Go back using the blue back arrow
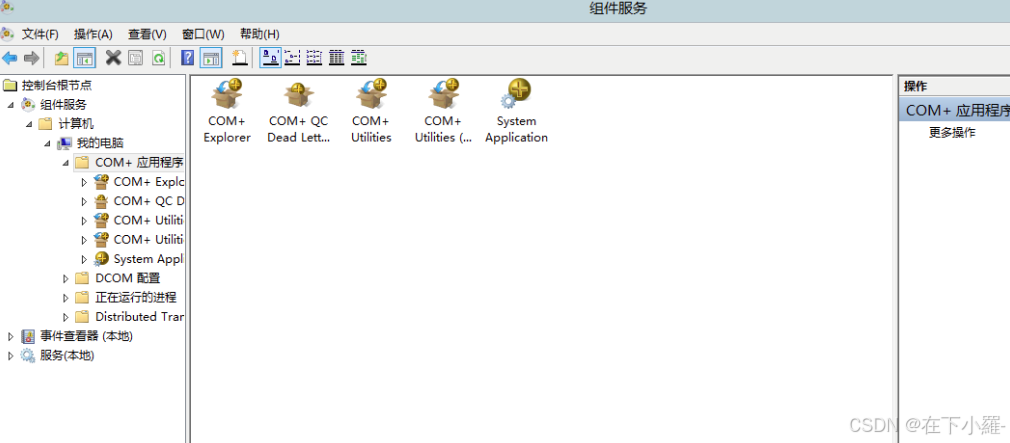Image resolution: width=1010 pixels, height=443 pixels. (10, 59)
